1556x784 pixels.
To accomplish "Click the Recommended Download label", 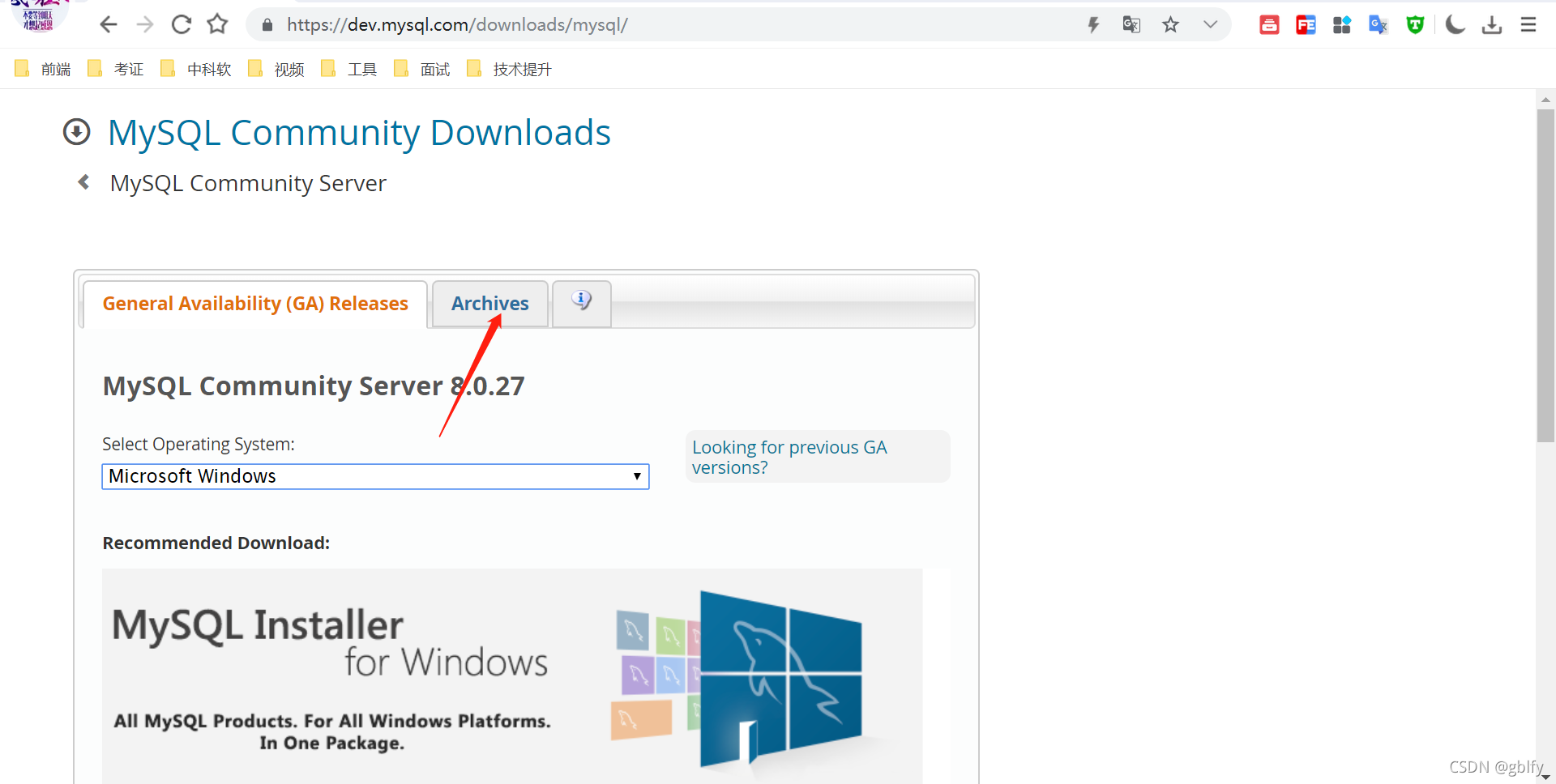I will coord(216,543).
